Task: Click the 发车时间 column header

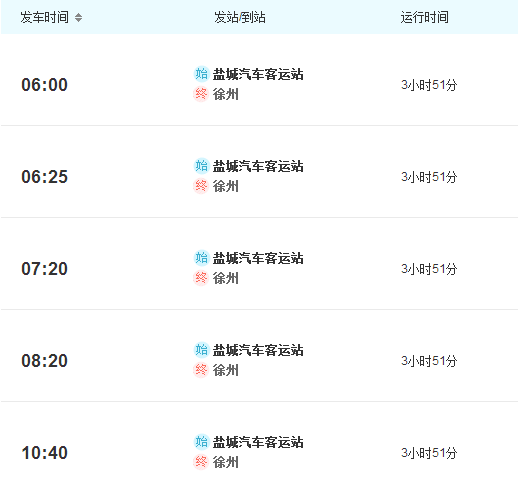Action: tap(45, 17)
